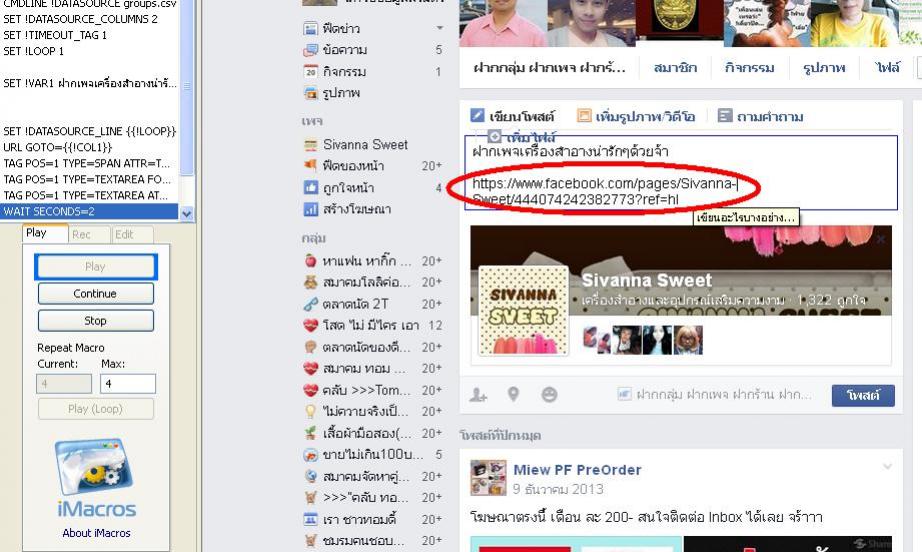Open the group icon for เรา ชาวหอมดี้

(x=310, y=519)
